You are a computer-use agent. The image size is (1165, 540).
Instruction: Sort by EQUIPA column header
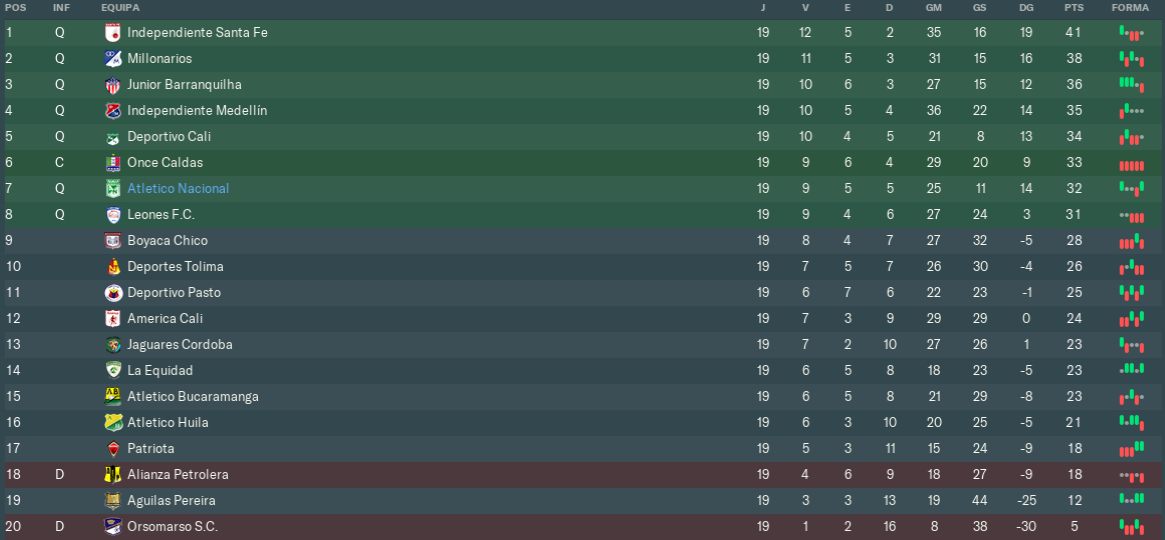point(120,7)
